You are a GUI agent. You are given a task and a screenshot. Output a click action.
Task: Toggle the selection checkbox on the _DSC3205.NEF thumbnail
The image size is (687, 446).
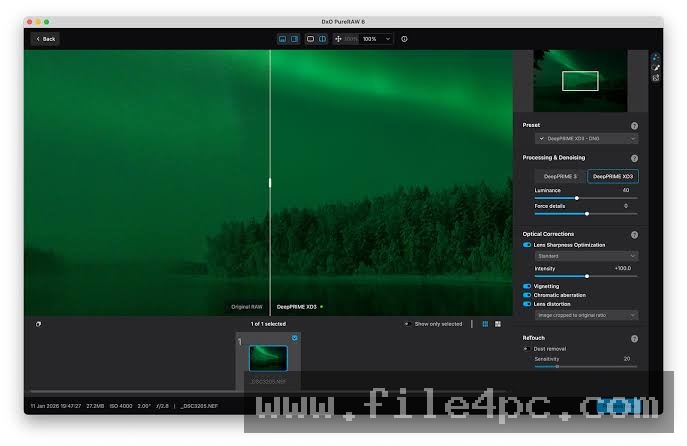coord(294,338)
